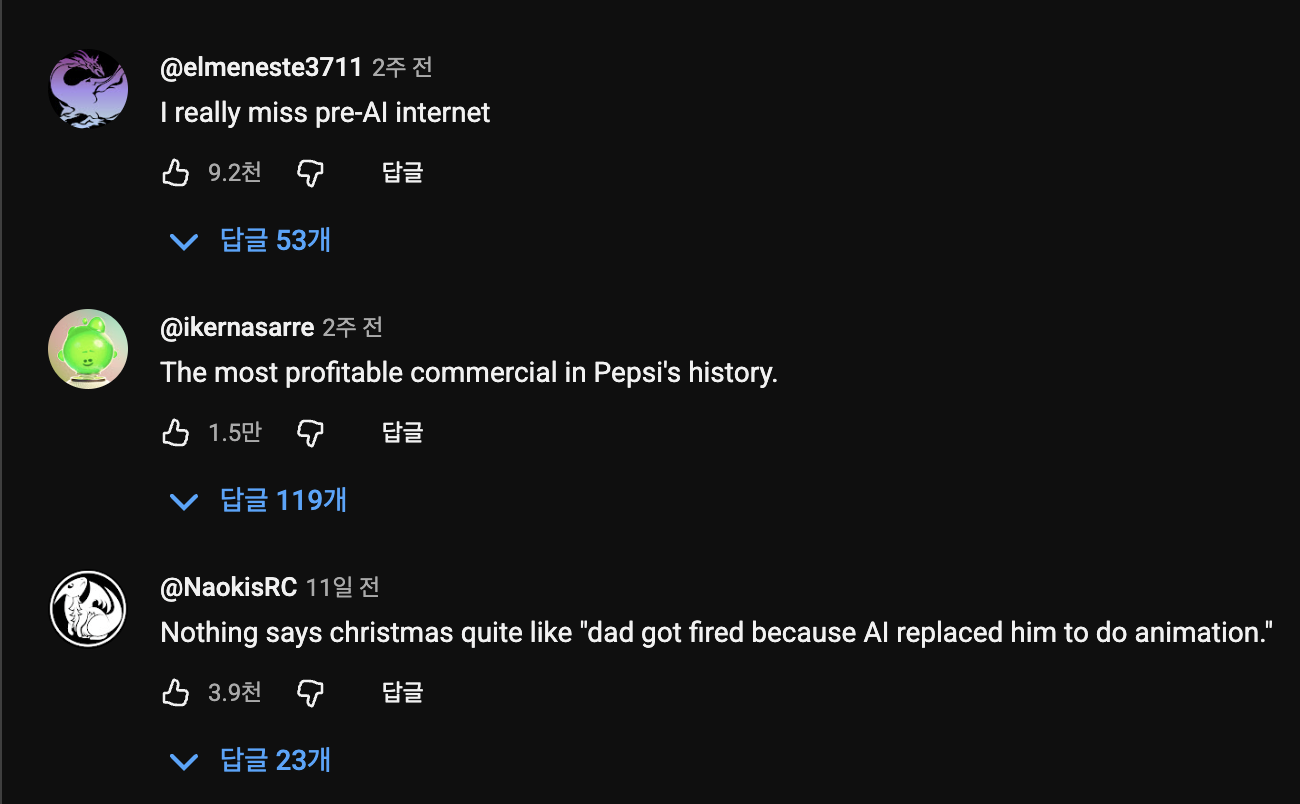
Task: Open @ikernasarre's channel via username
Action: [237, 327]
